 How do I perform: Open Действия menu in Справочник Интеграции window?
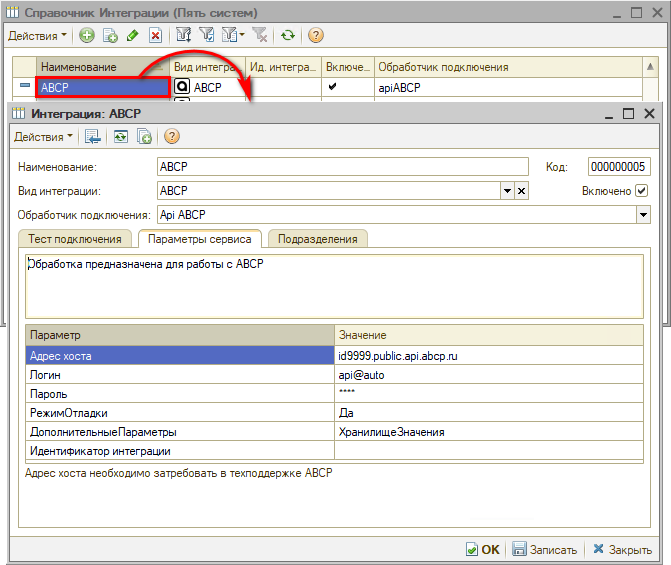pyautogui.click(x=37, y=36)
